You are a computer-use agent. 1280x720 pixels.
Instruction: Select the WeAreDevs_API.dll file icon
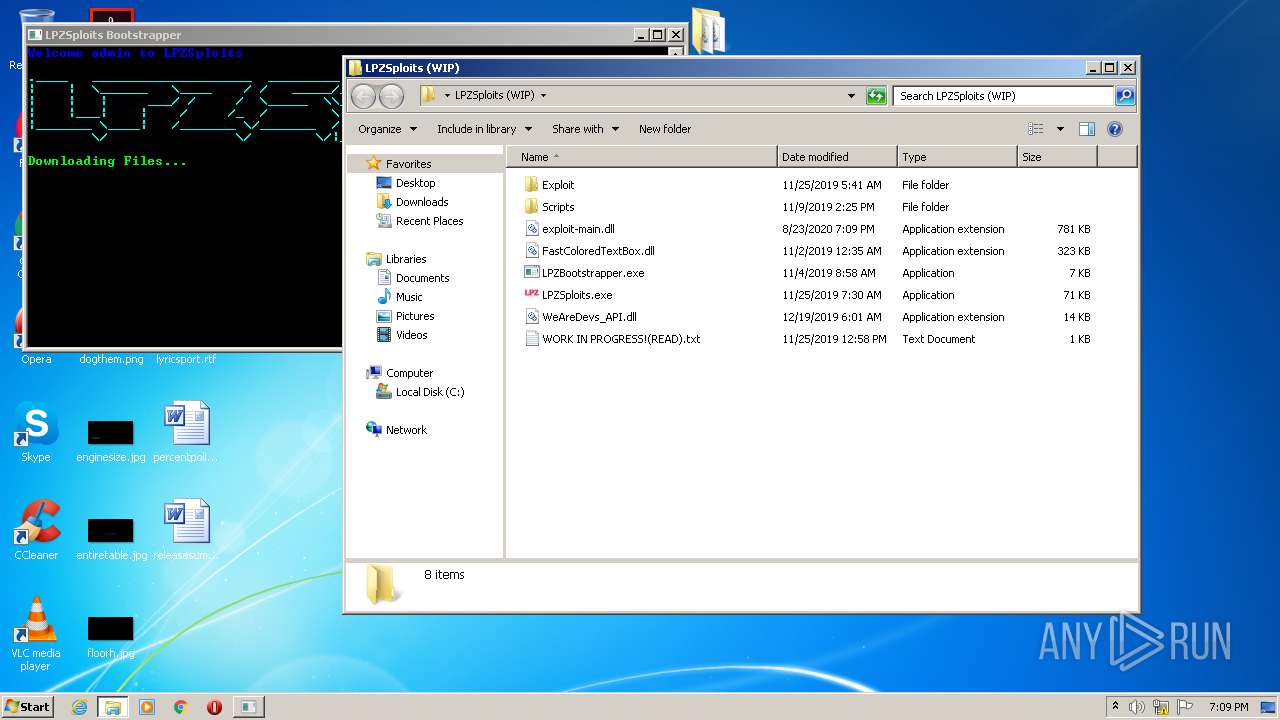(531, 317)
